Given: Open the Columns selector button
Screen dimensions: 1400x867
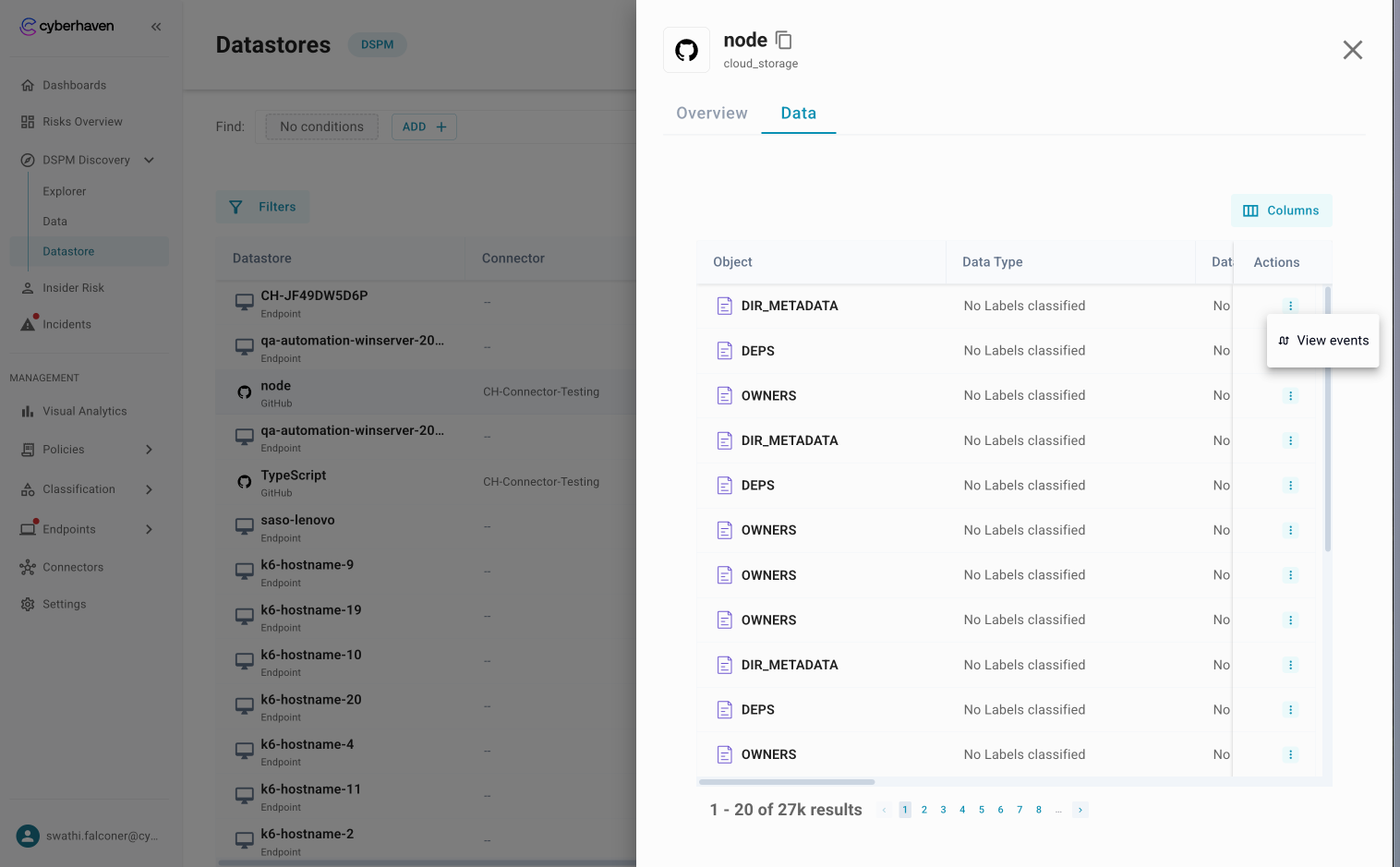Looking at the screenshot, I should tap(1281, 211).
